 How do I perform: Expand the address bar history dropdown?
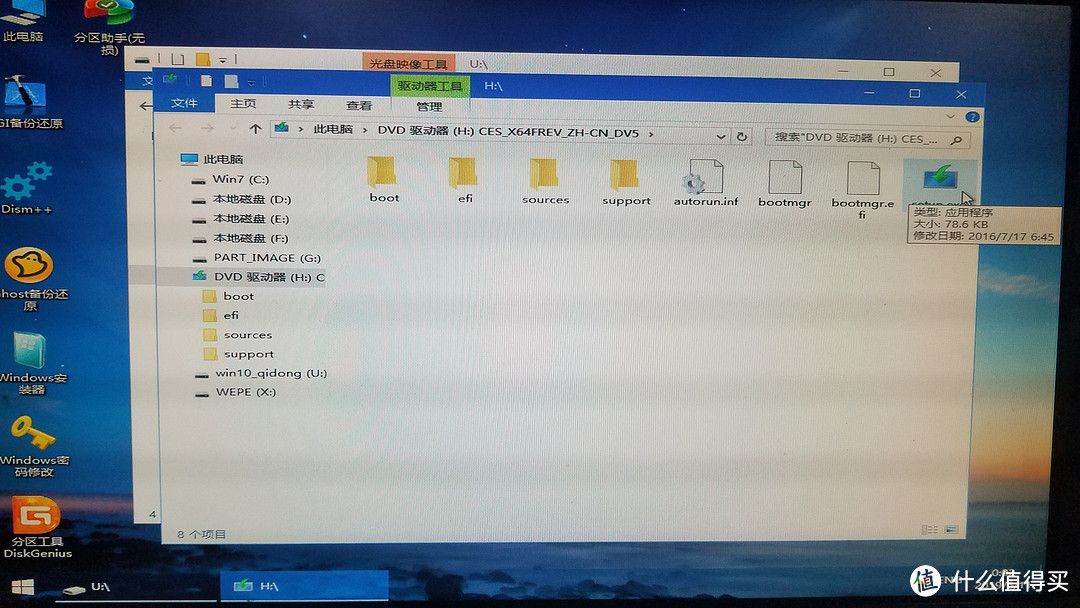point(722,136)
